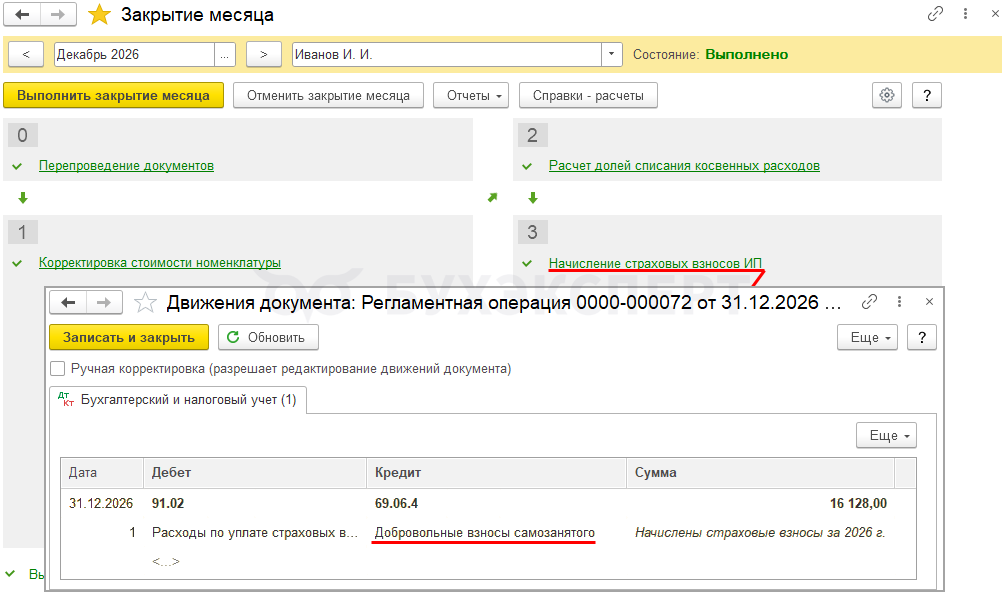Click checkmark beside Перепроведение документов
This screenshot has width=1002, height=592.
click(17, 166)
